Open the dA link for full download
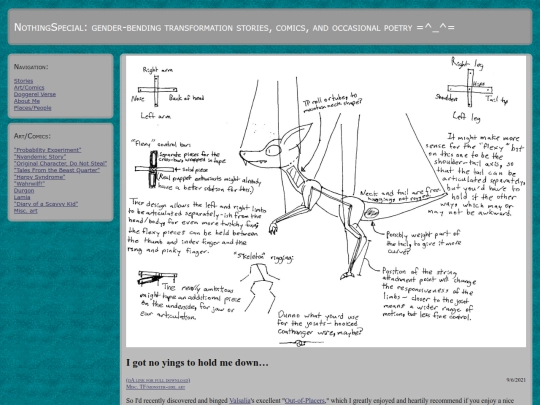540x405 pixels. [x=158, y=380]
